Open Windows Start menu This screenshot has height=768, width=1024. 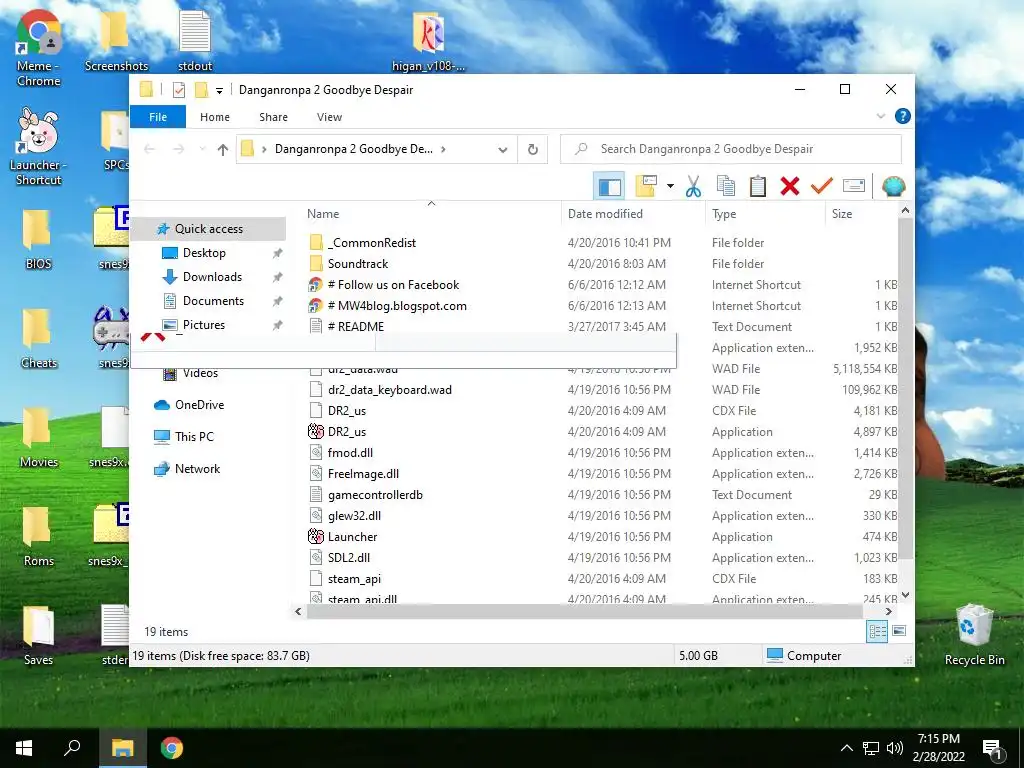(x=24, y=748)
